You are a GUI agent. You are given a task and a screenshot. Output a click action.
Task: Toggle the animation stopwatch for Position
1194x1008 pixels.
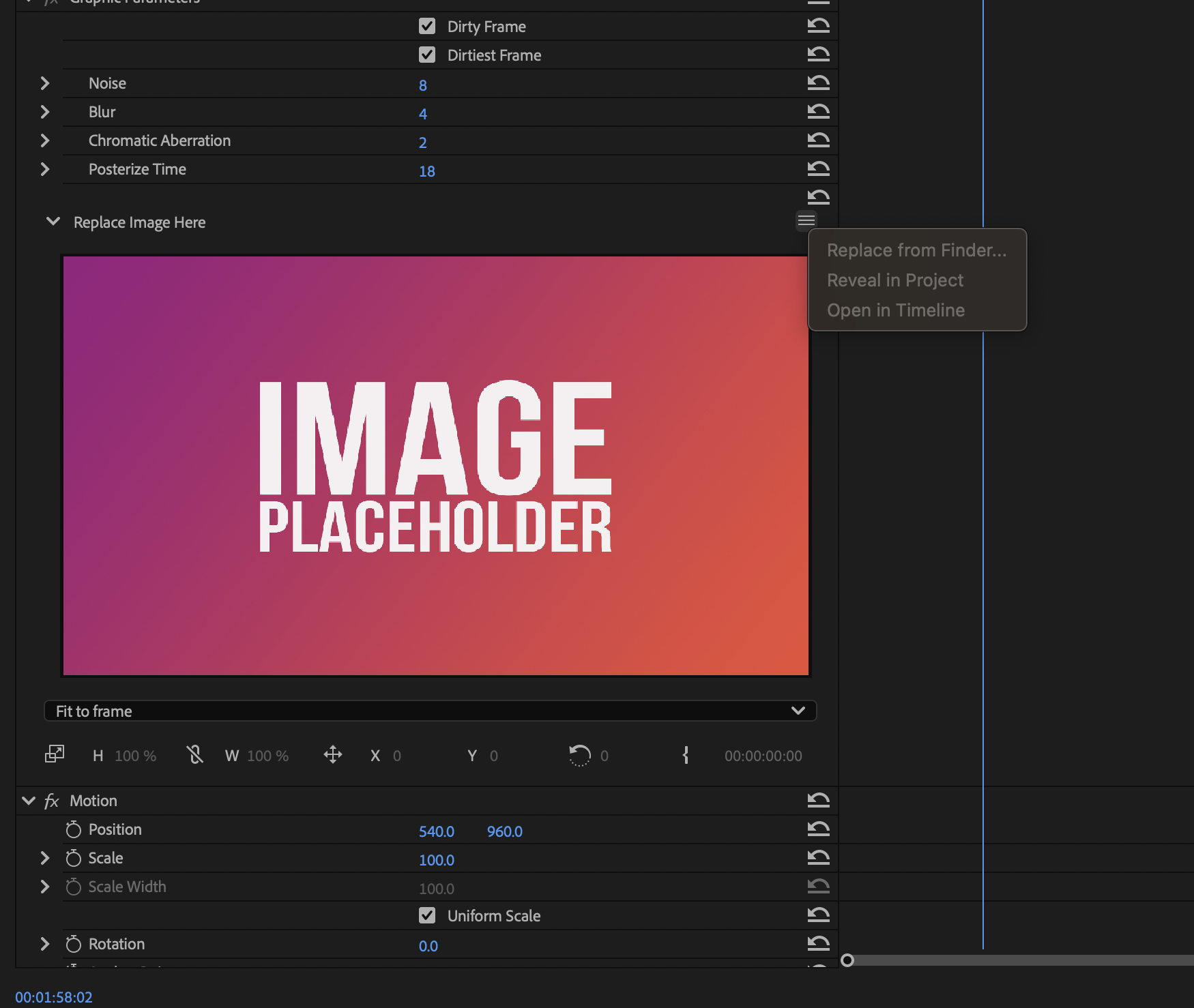pos(73,829)
